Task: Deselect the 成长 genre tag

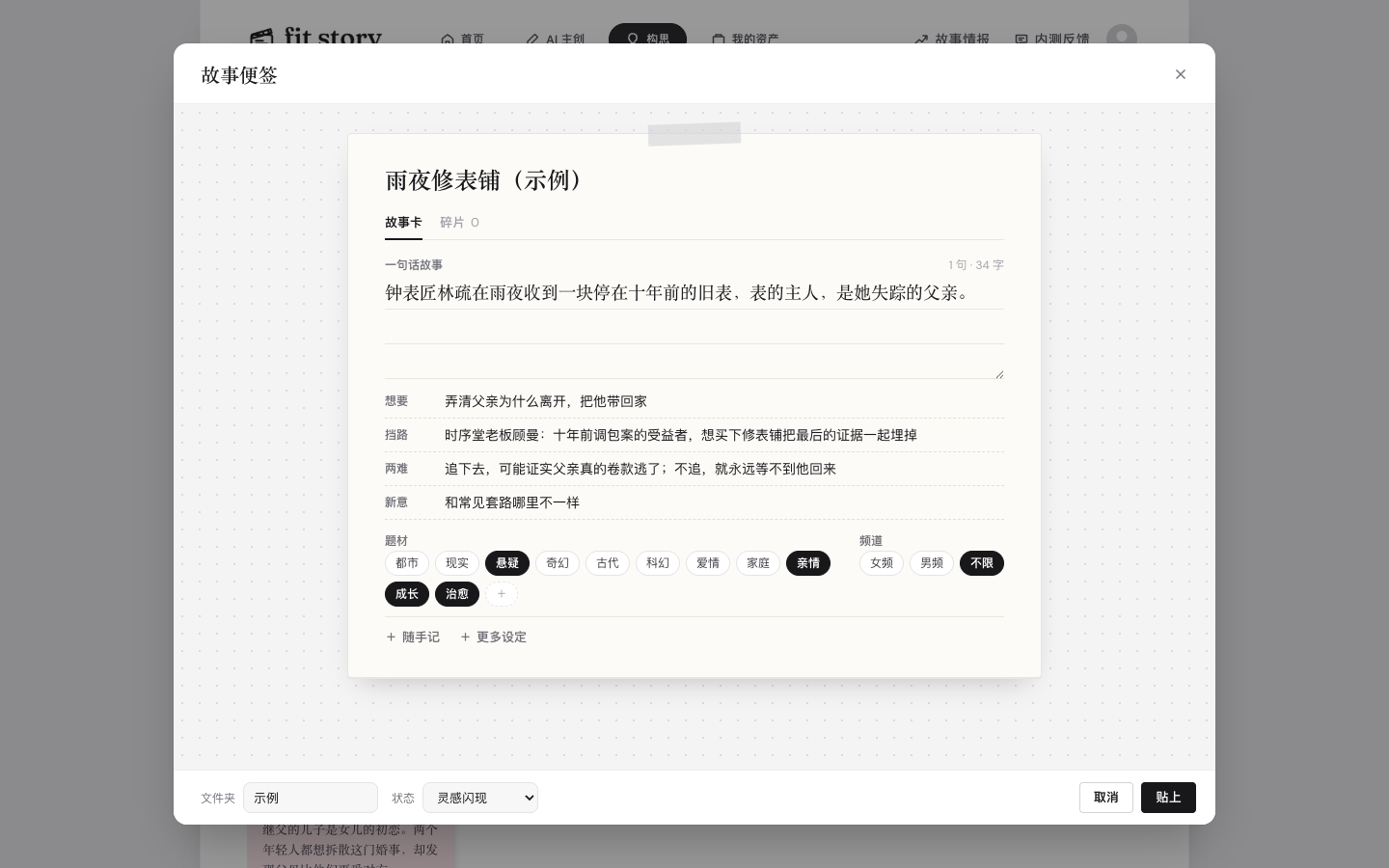Action: pyautogui.click(x=407, y=594)
